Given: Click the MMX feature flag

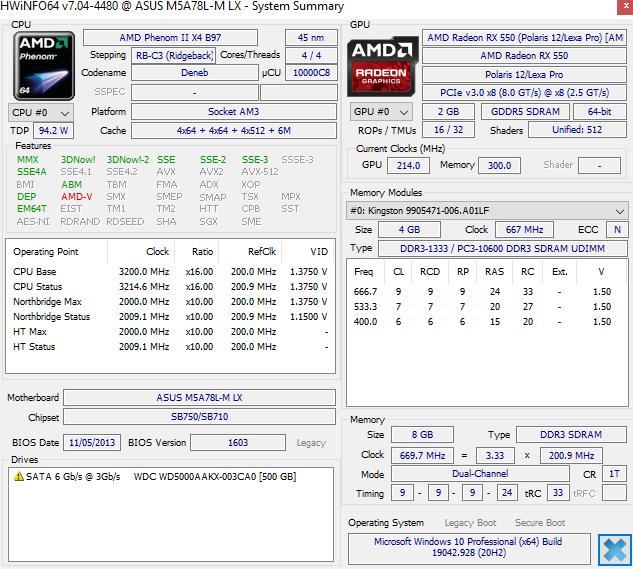Looking at the screenshot, I should (x=28, y=160).
